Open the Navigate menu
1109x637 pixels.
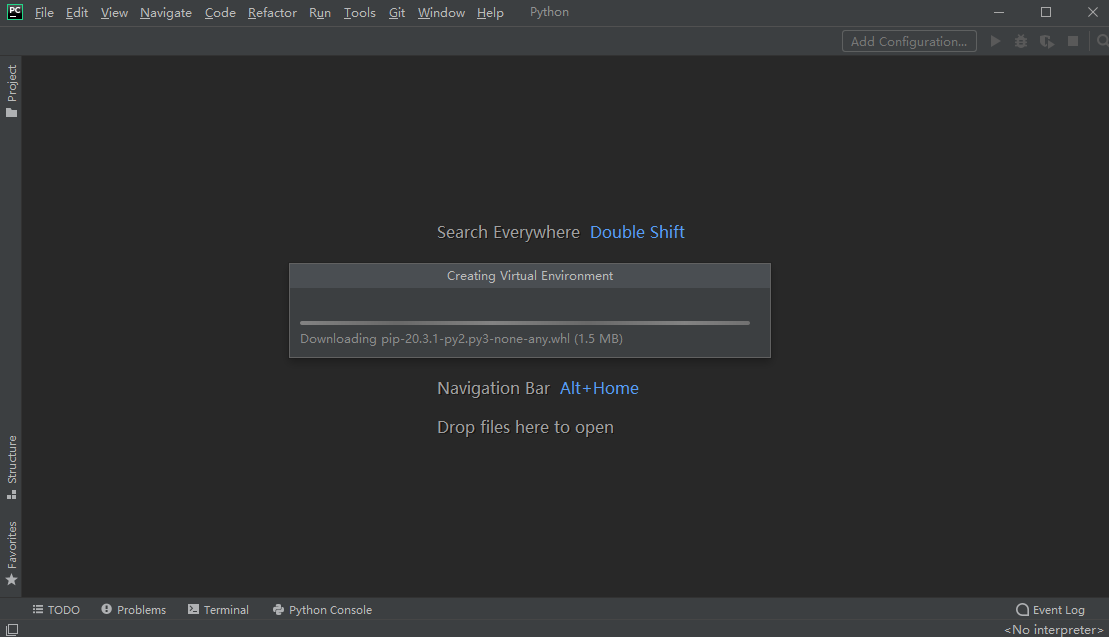[x=166, y=13]
